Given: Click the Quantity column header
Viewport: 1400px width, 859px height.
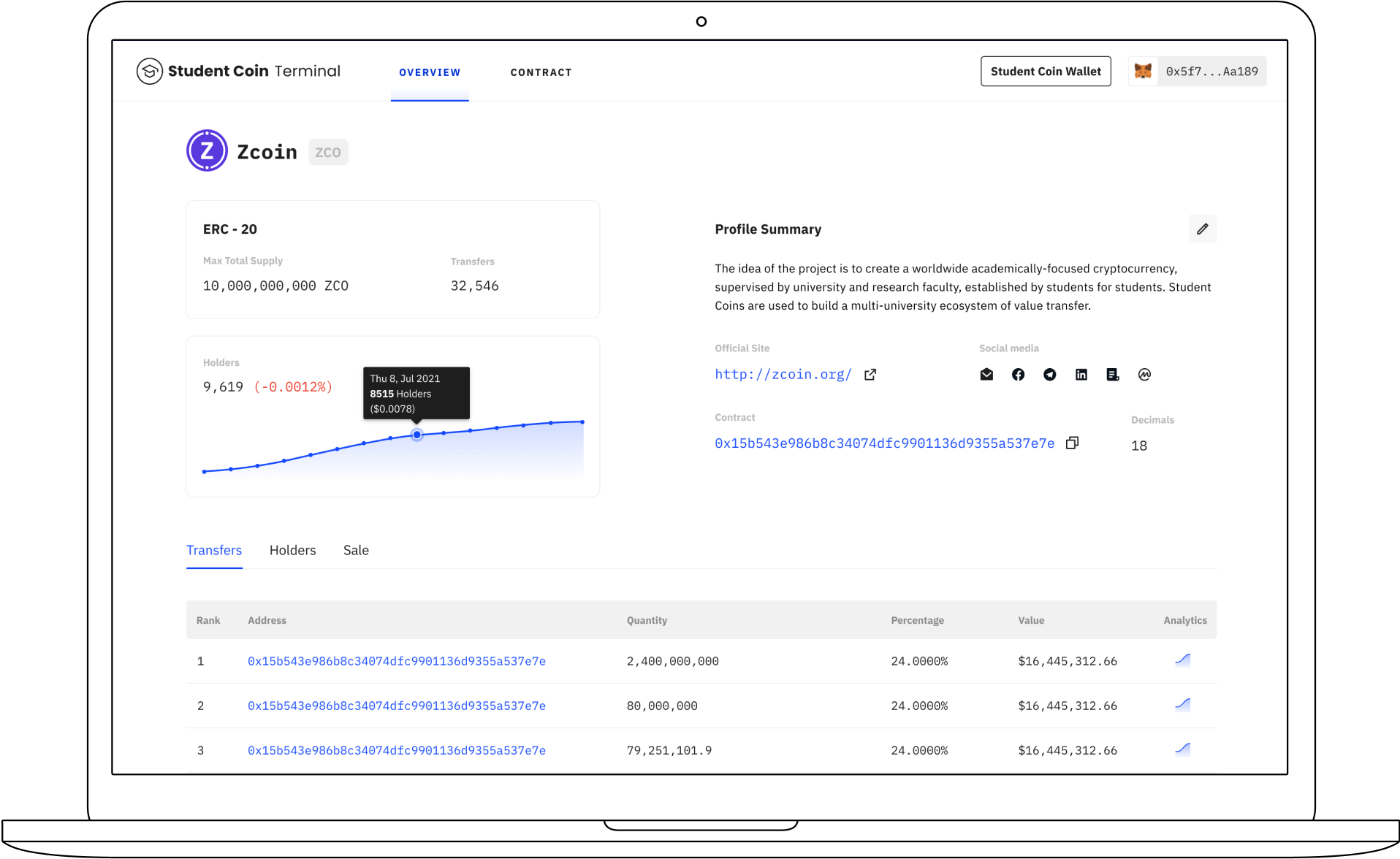Looking at the screenshot, I should [x=647, y=620].
